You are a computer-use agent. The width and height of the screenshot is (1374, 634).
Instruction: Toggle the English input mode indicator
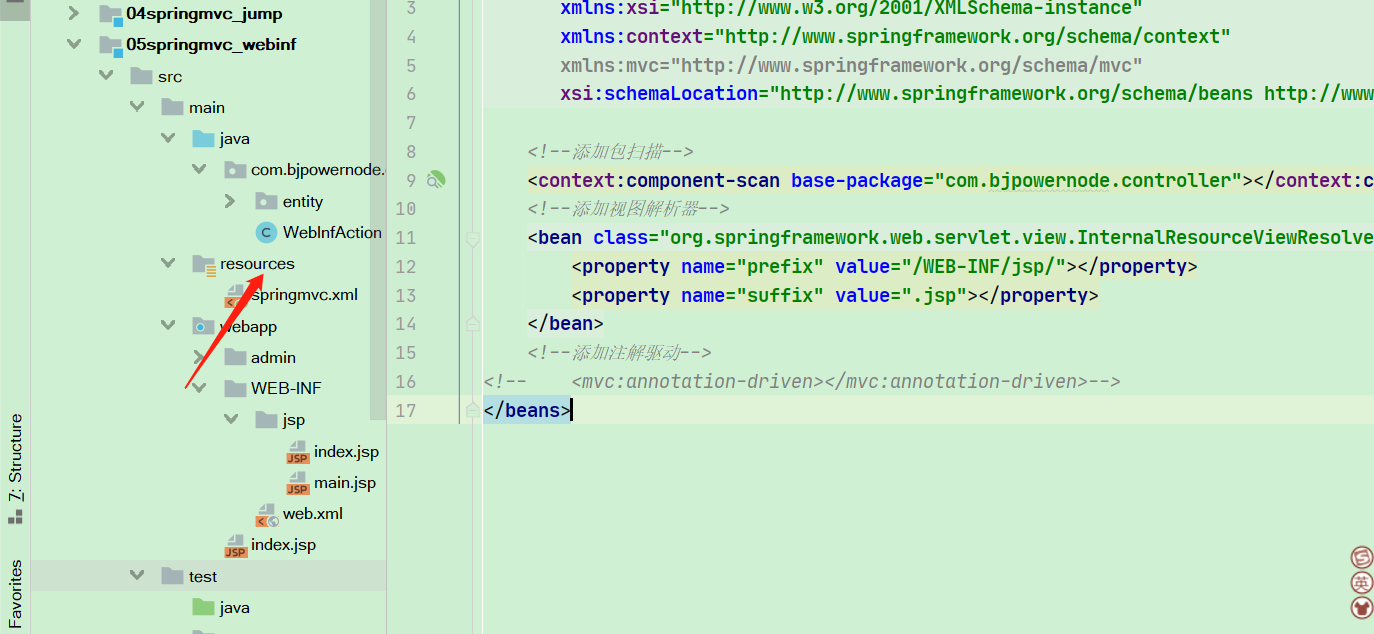(x=1361, y=583)
